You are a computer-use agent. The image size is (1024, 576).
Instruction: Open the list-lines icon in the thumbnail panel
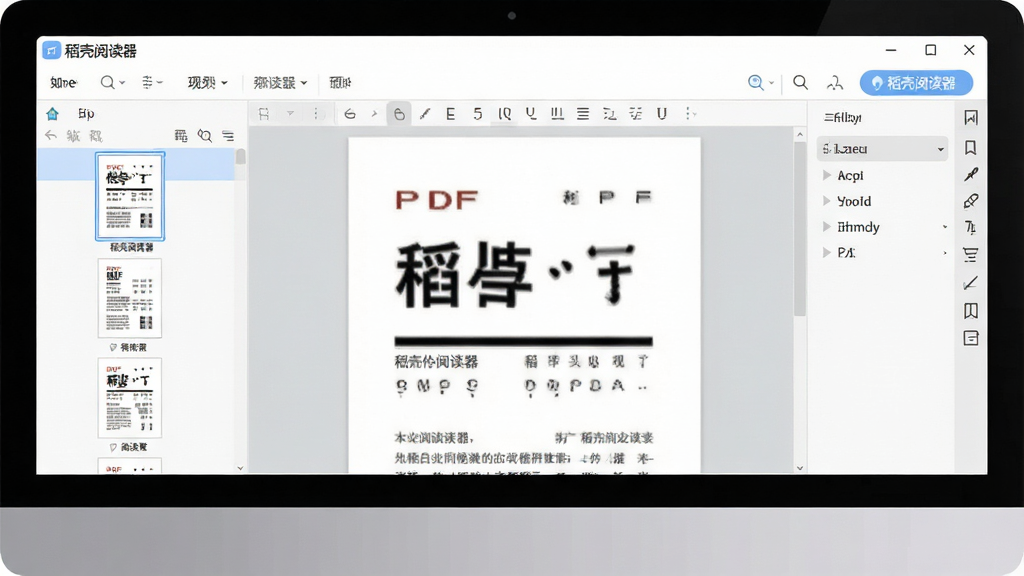tap(228, 136)
